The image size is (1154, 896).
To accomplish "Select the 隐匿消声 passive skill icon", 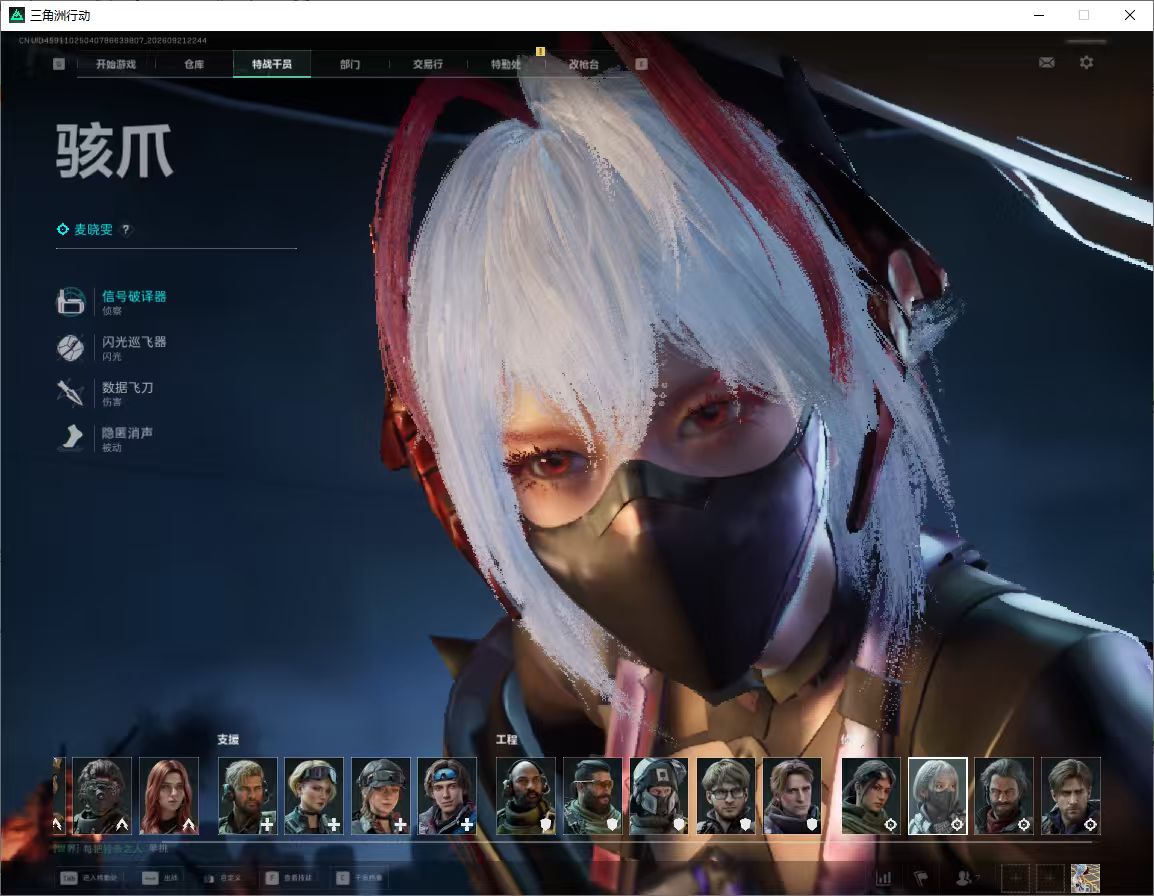I will pyautogui.click(x=71, y=437).
